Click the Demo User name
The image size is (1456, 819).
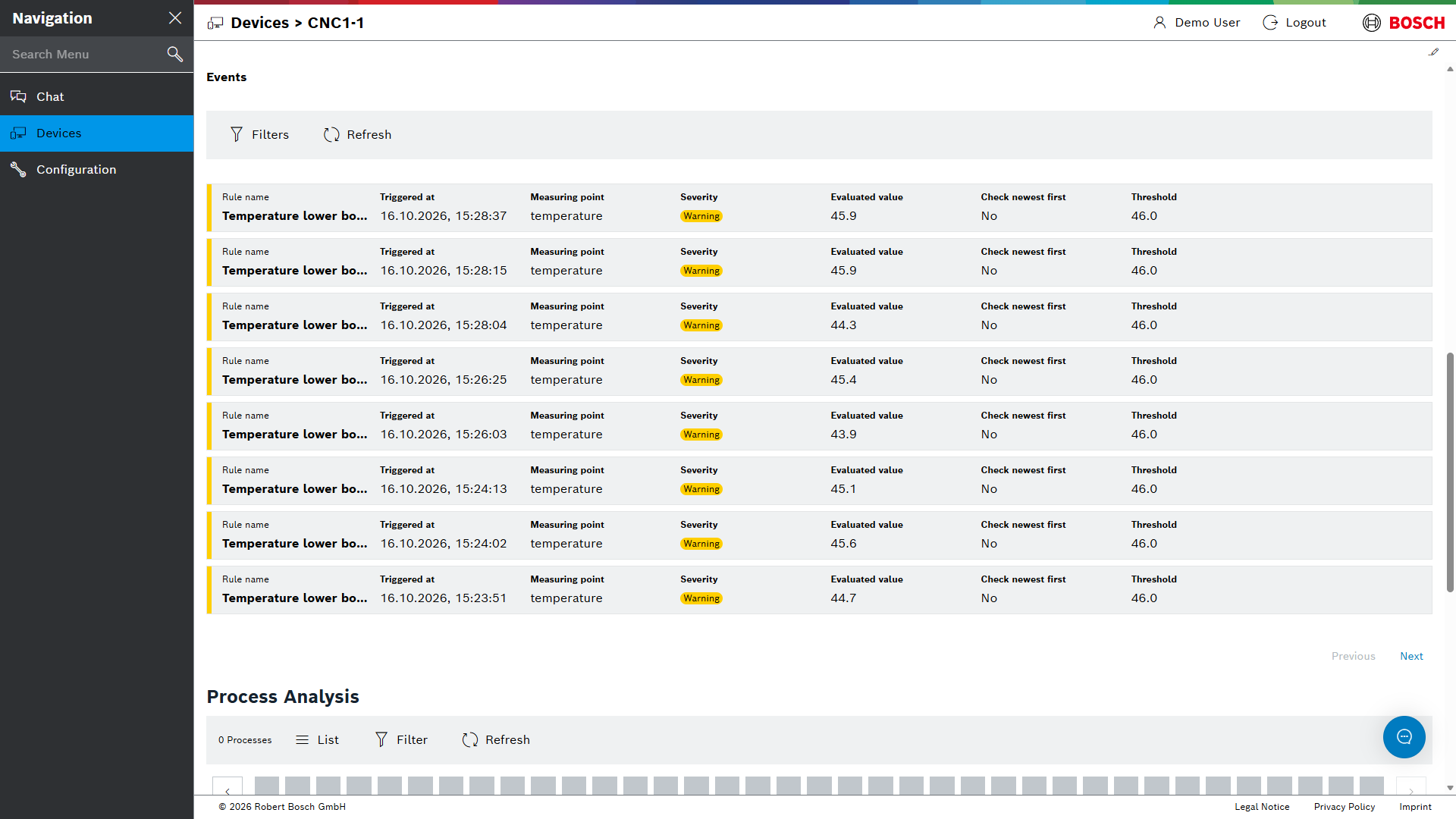coord(1207,23)
